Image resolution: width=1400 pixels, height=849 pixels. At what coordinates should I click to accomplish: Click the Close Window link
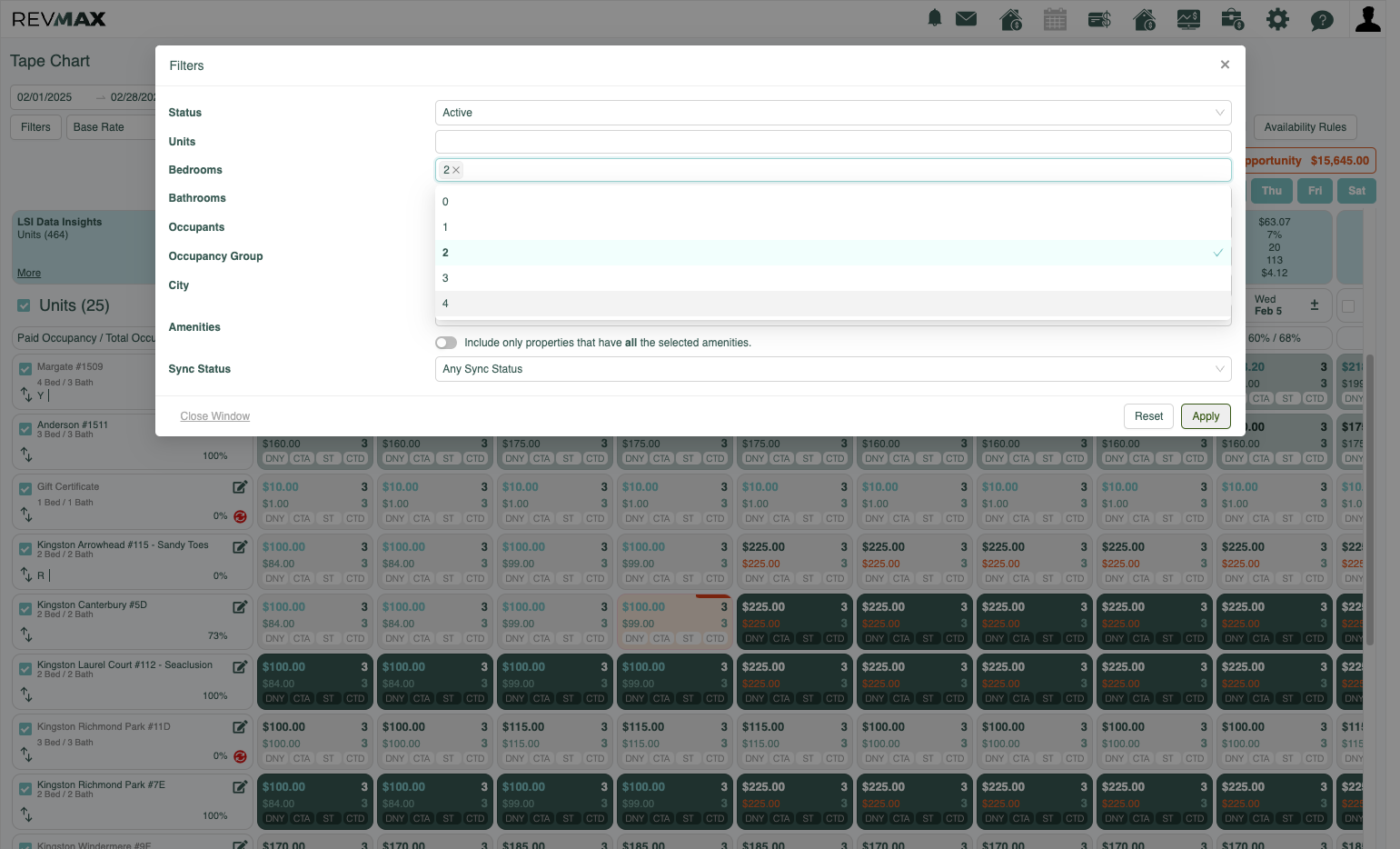[214, 416]
